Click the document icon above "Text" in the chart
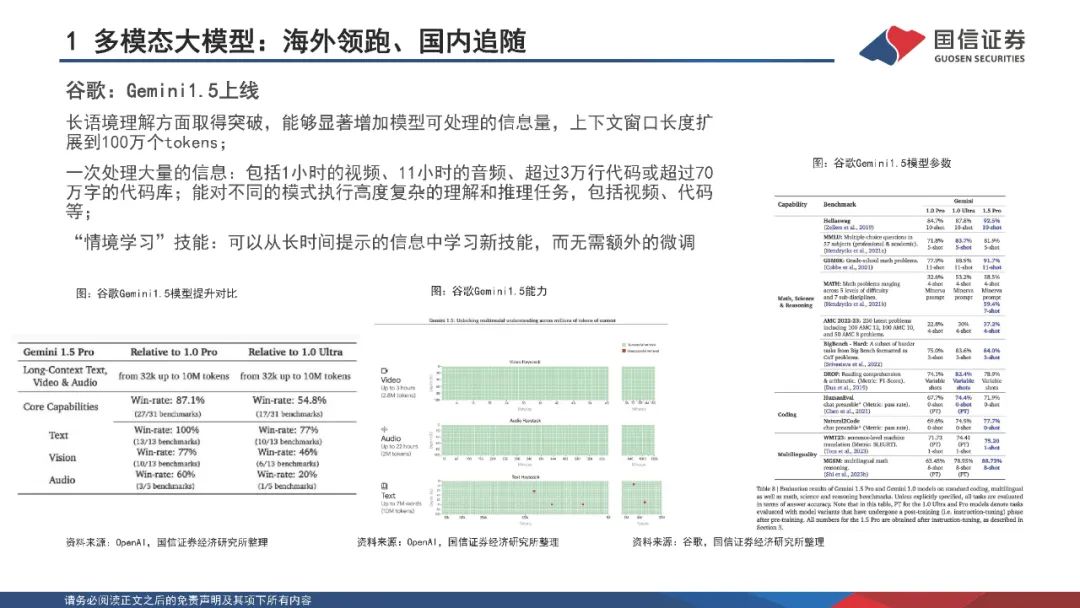The image size is (1080, 608). tap(385, 486)
